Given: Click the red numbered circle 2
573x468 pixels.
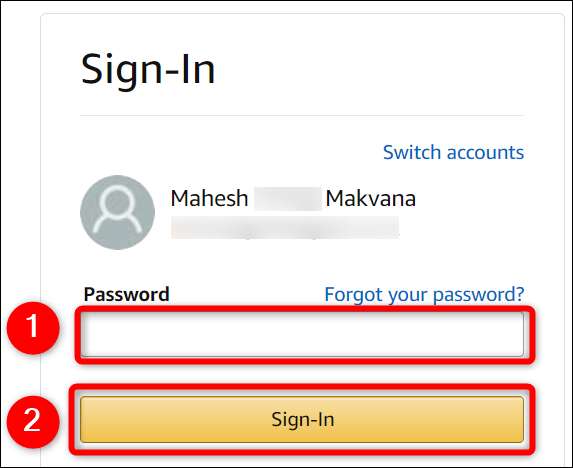Looking at the screenshot, I should tap(33, 422).
